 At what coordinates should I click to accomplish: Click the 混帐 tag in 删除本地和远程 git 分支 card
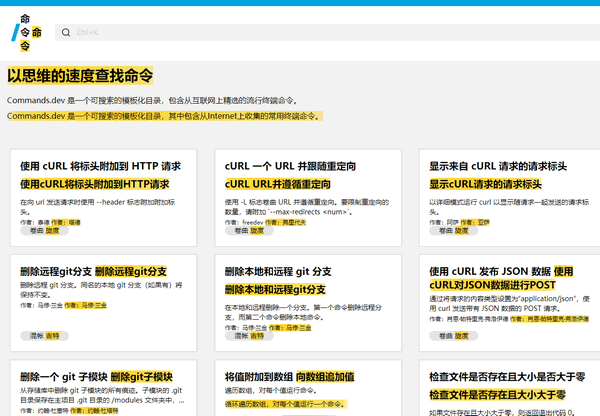249,336
